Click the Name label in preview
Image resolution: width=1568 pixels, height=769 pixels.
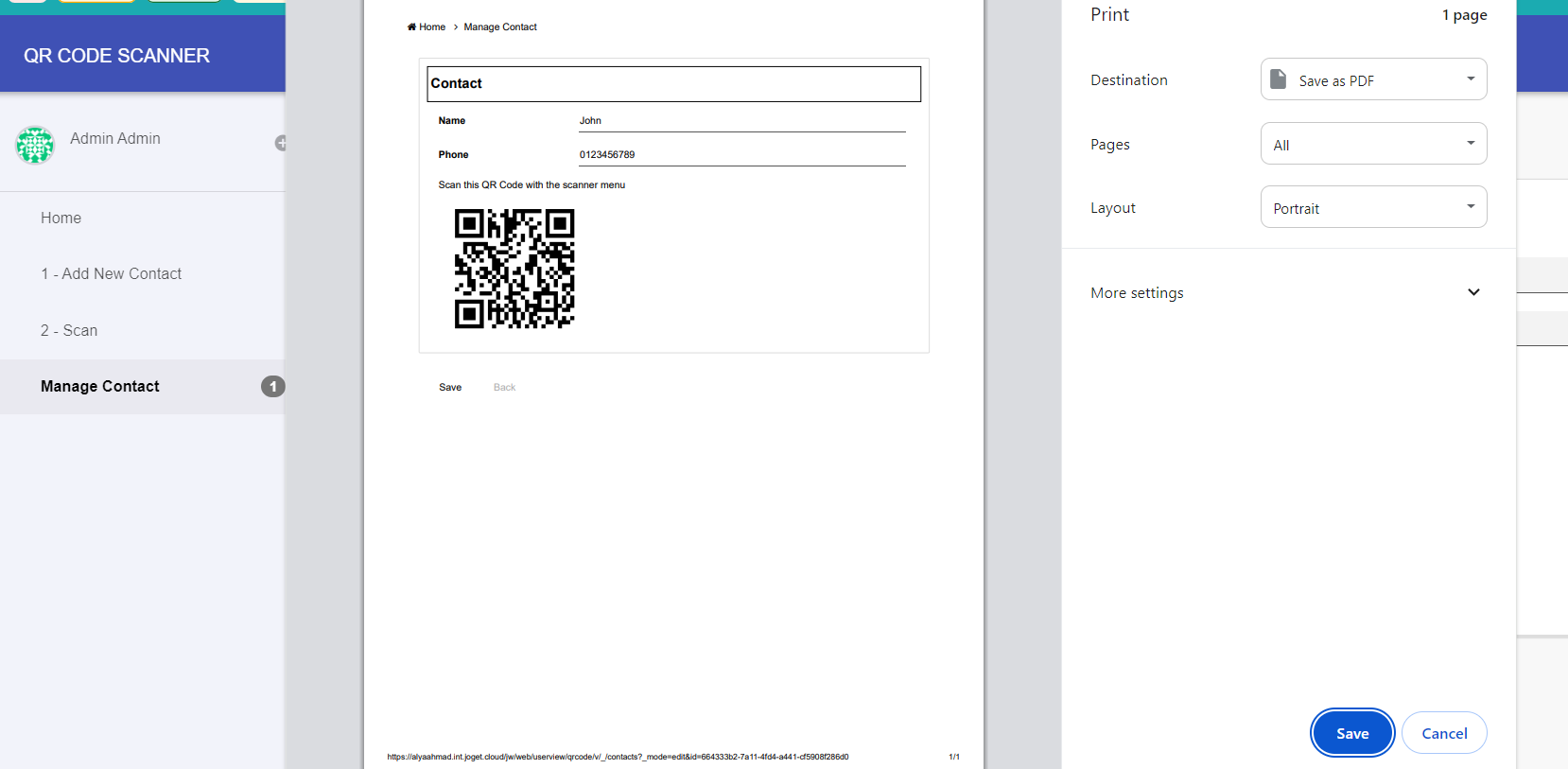coord(452,120)
